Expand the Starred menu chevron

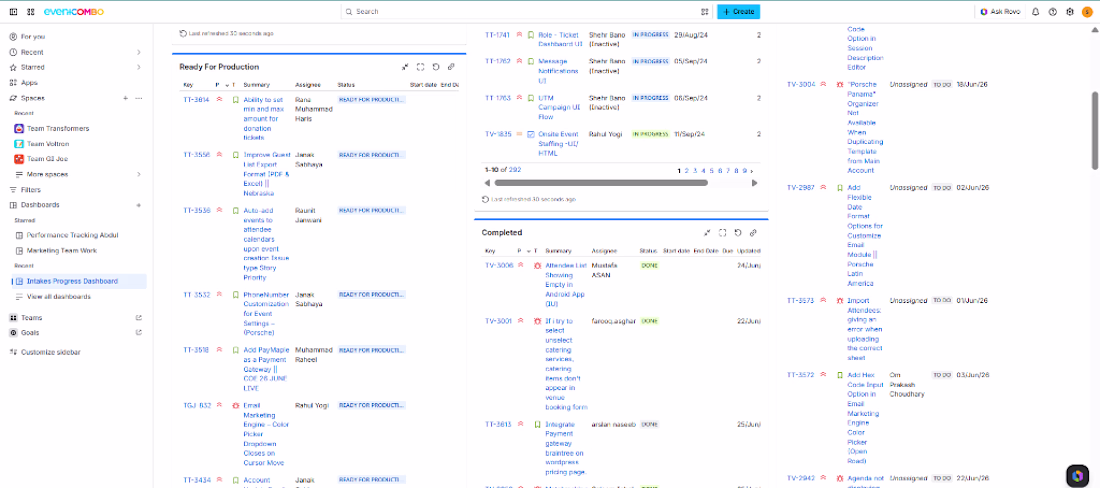pyautogui.click(x=138, y=67)
